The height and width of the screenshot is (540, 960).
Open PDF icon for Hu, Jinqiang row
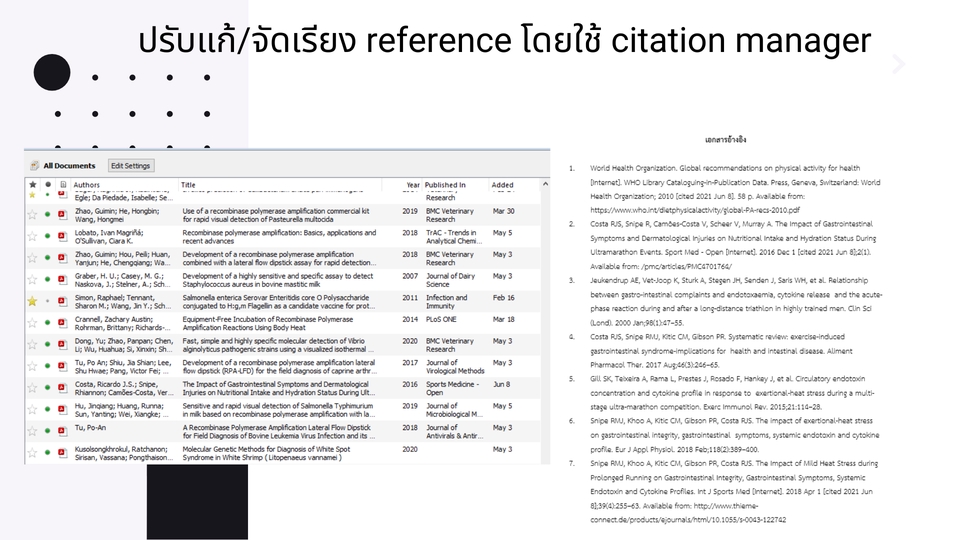[62, 409]
